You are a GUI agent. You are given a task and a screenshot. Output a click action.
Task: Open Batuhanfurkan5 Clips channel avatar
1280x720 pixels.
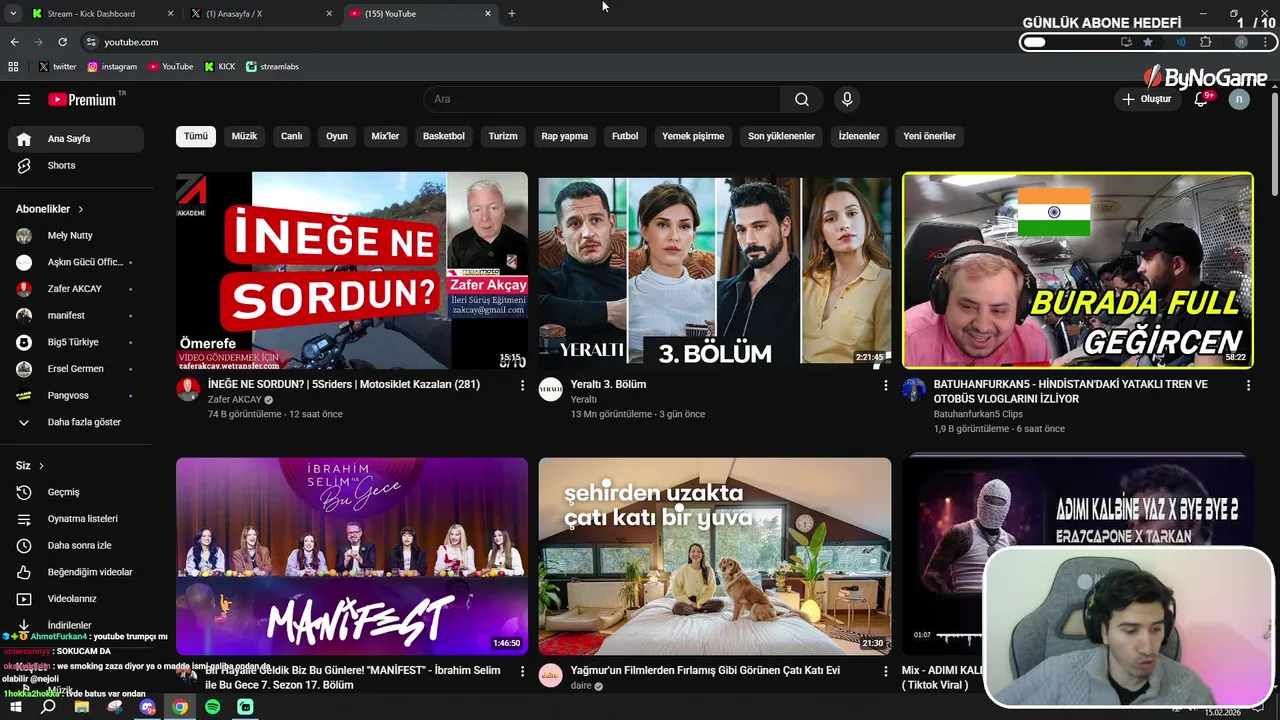(x=914, y=389)
